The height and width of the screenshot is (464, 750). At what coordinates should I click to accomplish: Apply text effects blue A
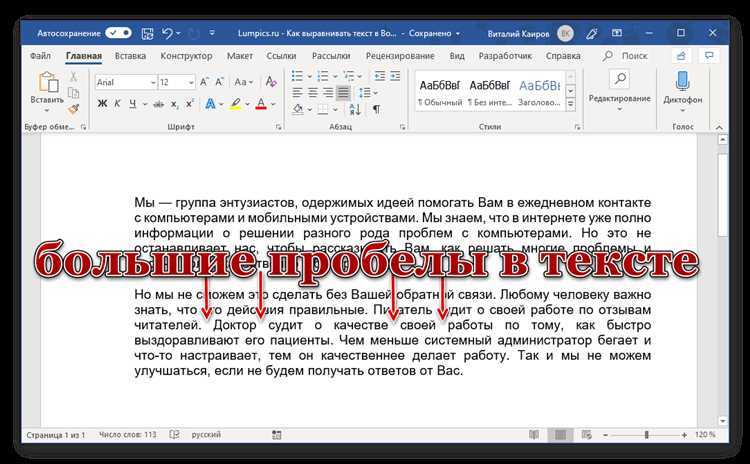point(210,103)
